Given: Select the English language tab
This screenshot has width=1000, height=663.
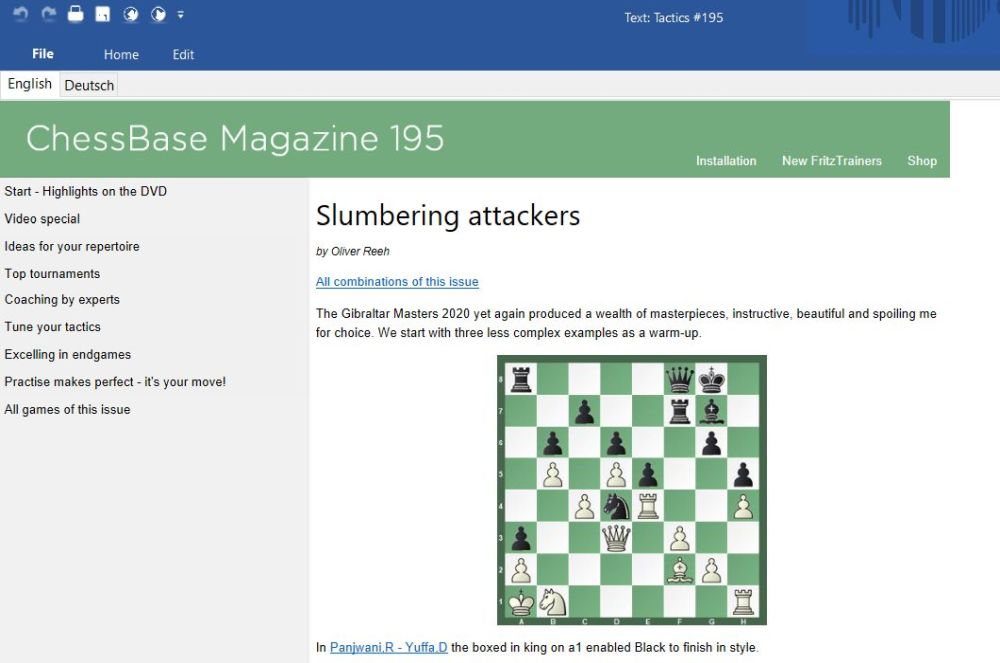Looking at the screenshot, I should [30, 84].
